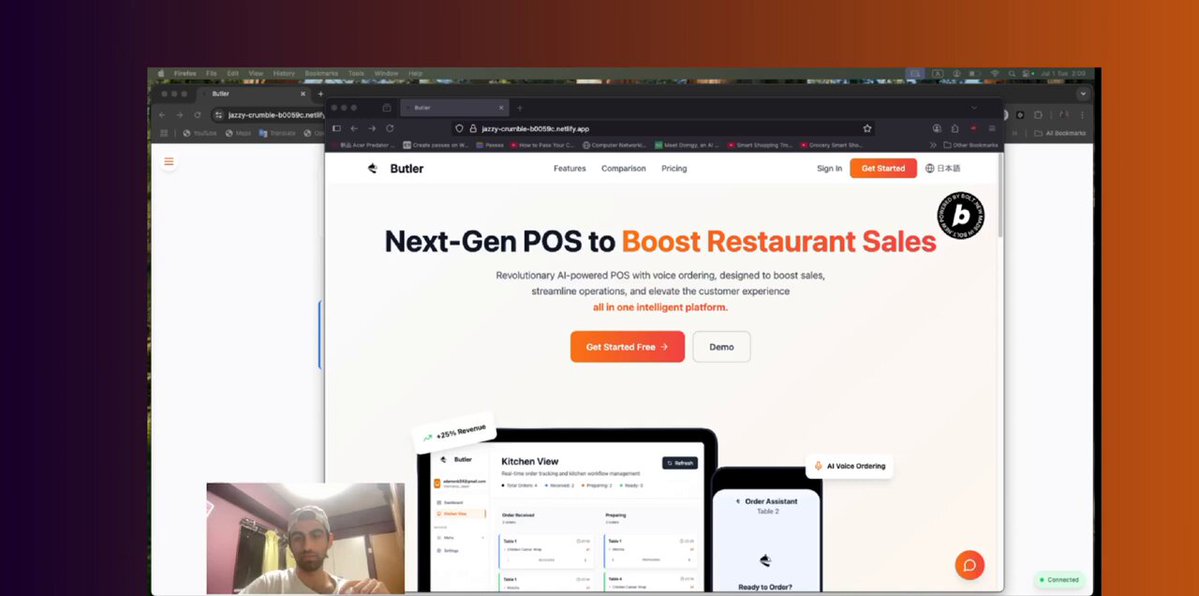Open the Japanese language selector
The image size is (1199, 596).
pyautogui.click(x=942, y=168)
